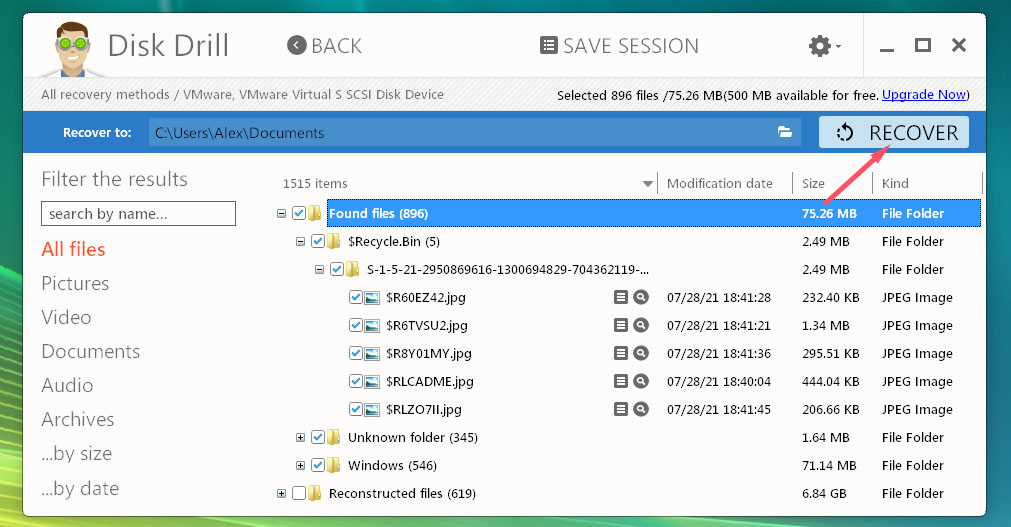
Task: Preview $R8Y01MY.jpg with magnifier icon
Action: (x=641, y=353)
